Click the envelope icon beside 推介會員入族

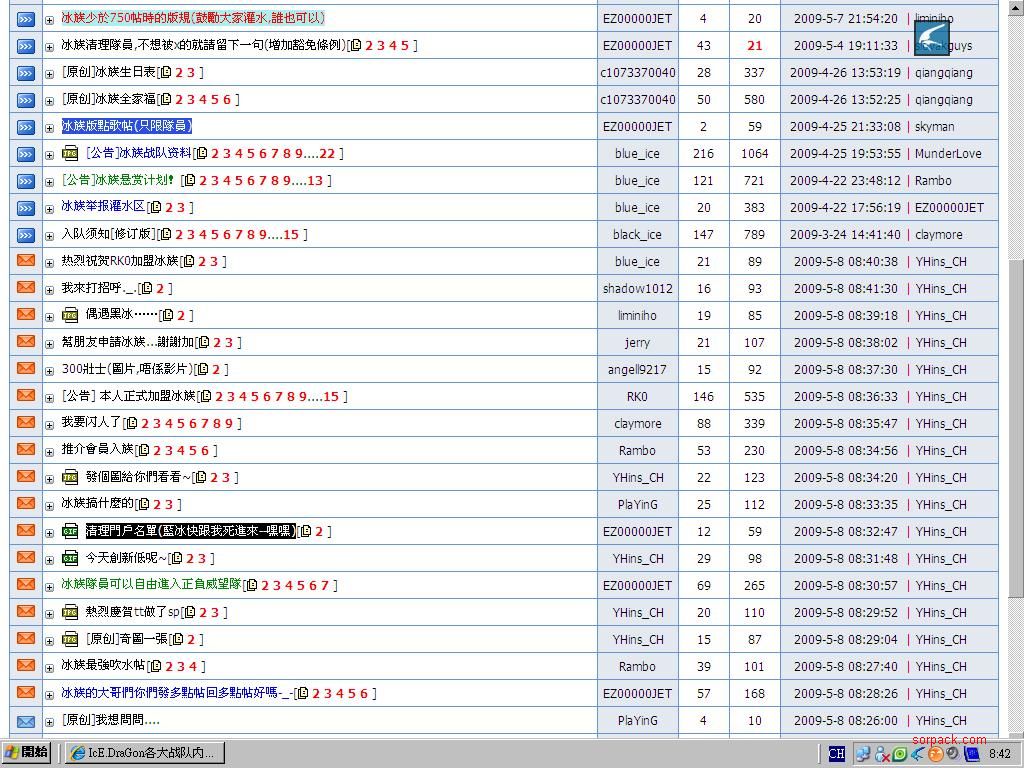(x=24, y=450)
